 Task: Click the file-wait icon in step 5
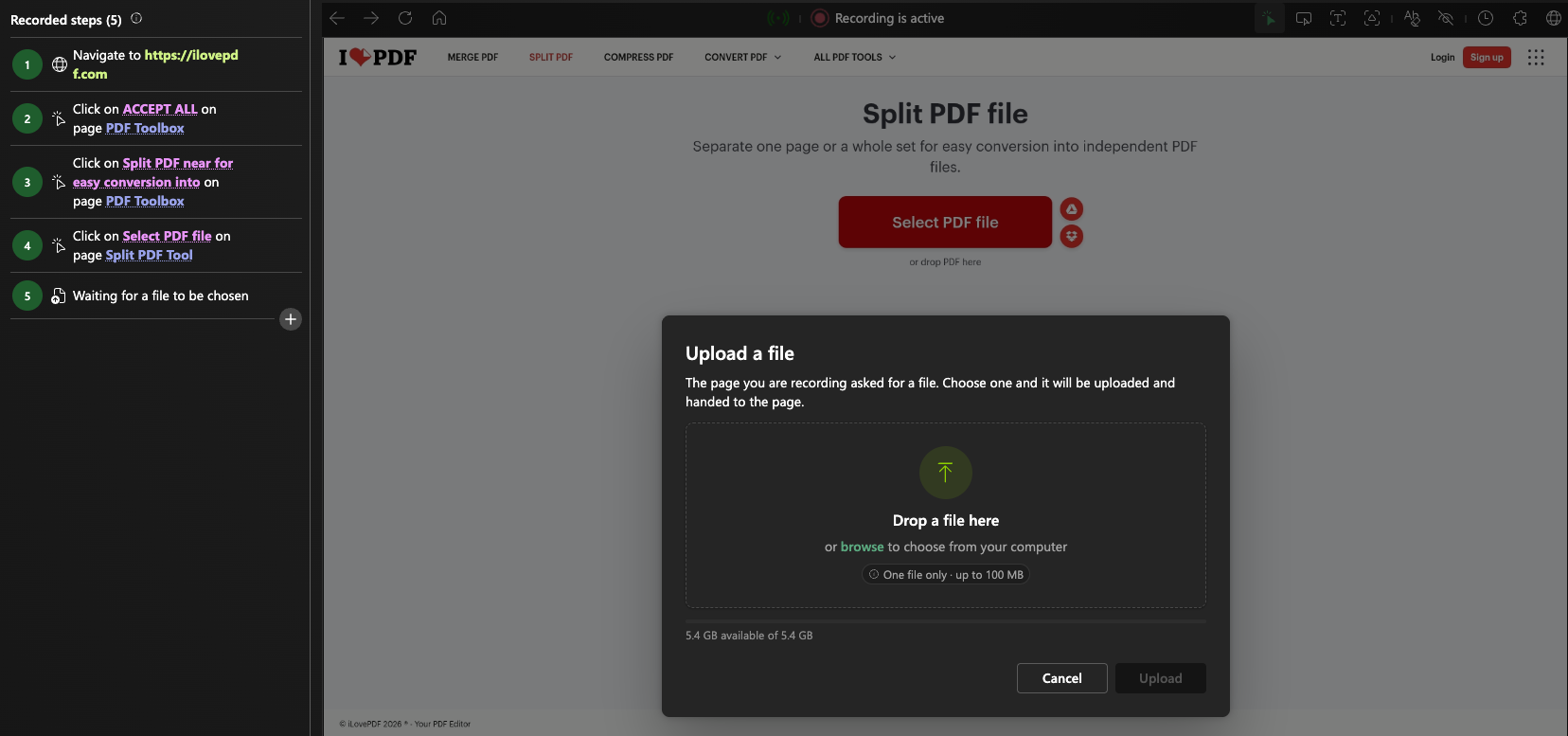point(59,296)
